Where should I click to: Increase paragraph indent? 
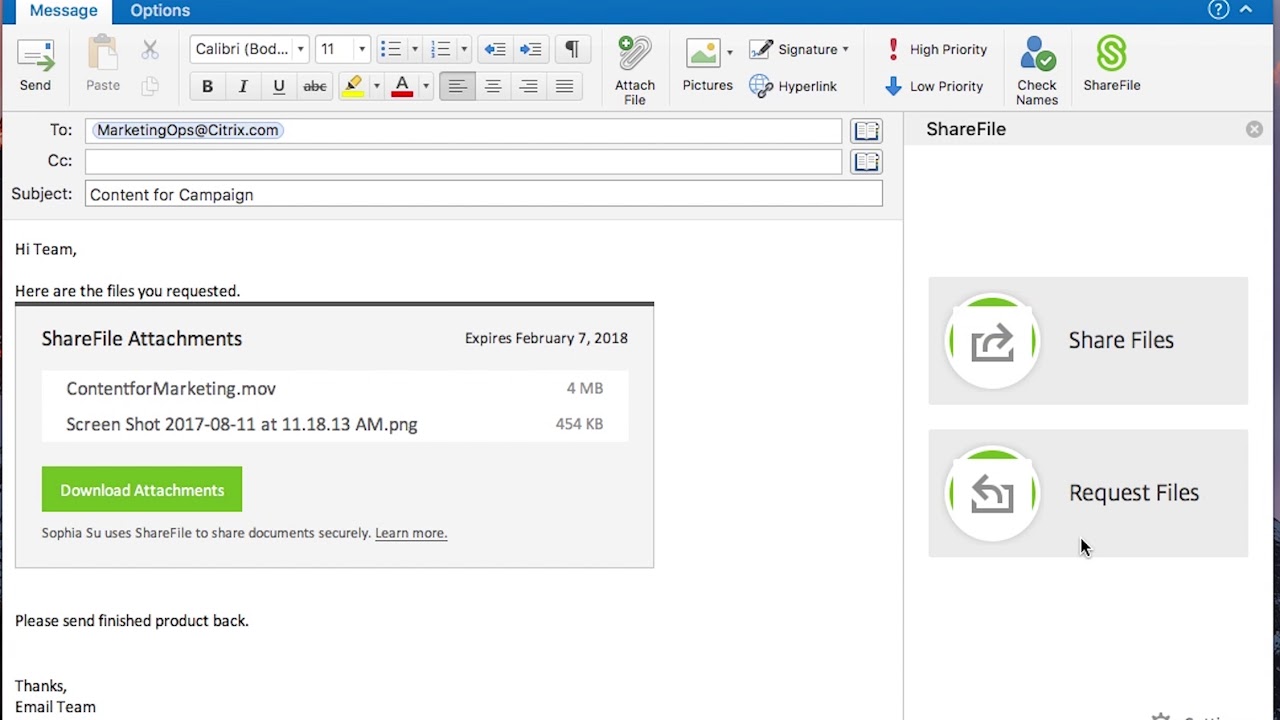pyautogui.click(x=530, y=49)
